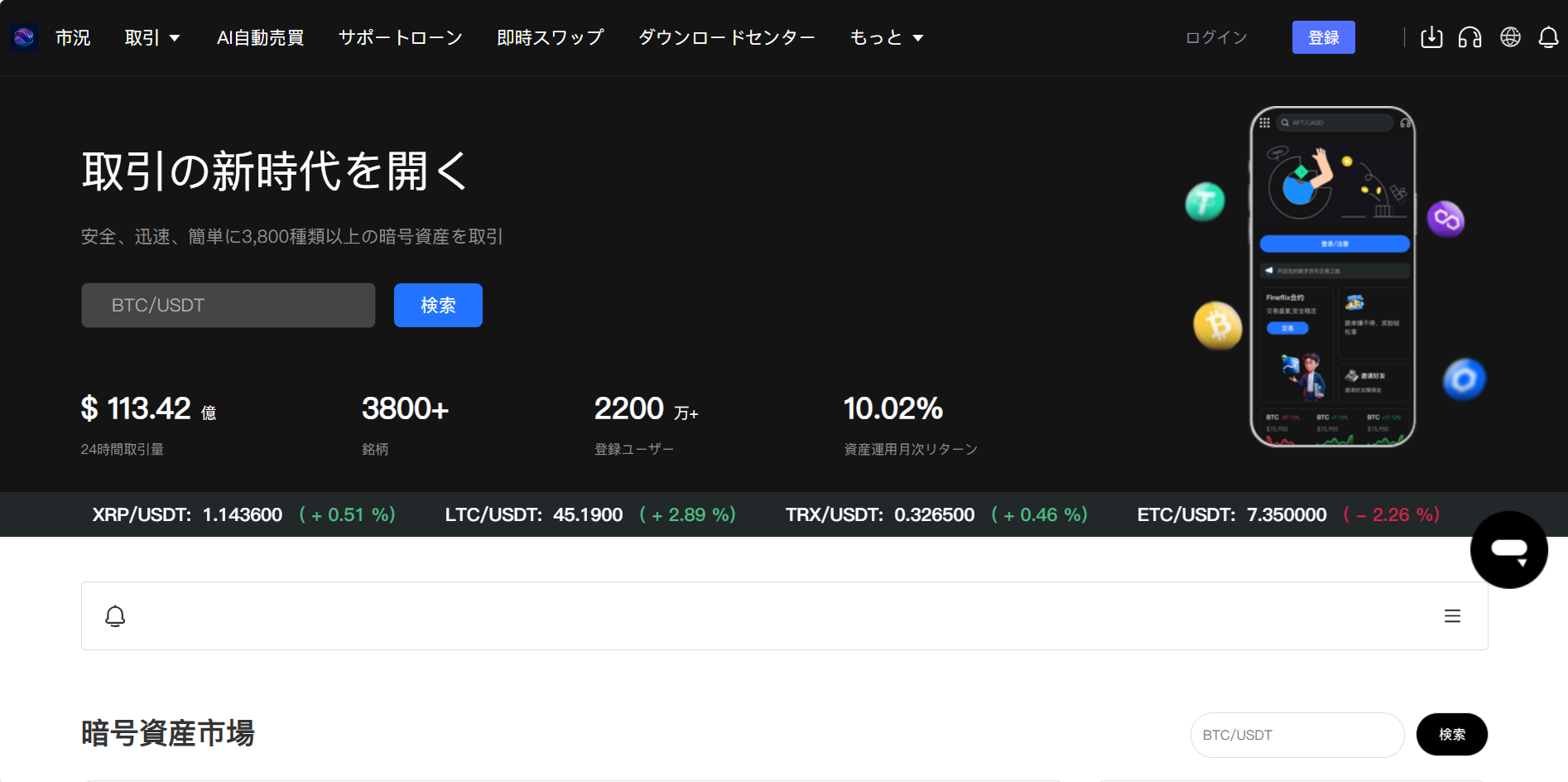
Task: Click the 登録 register button
Action: (1323, 37)
